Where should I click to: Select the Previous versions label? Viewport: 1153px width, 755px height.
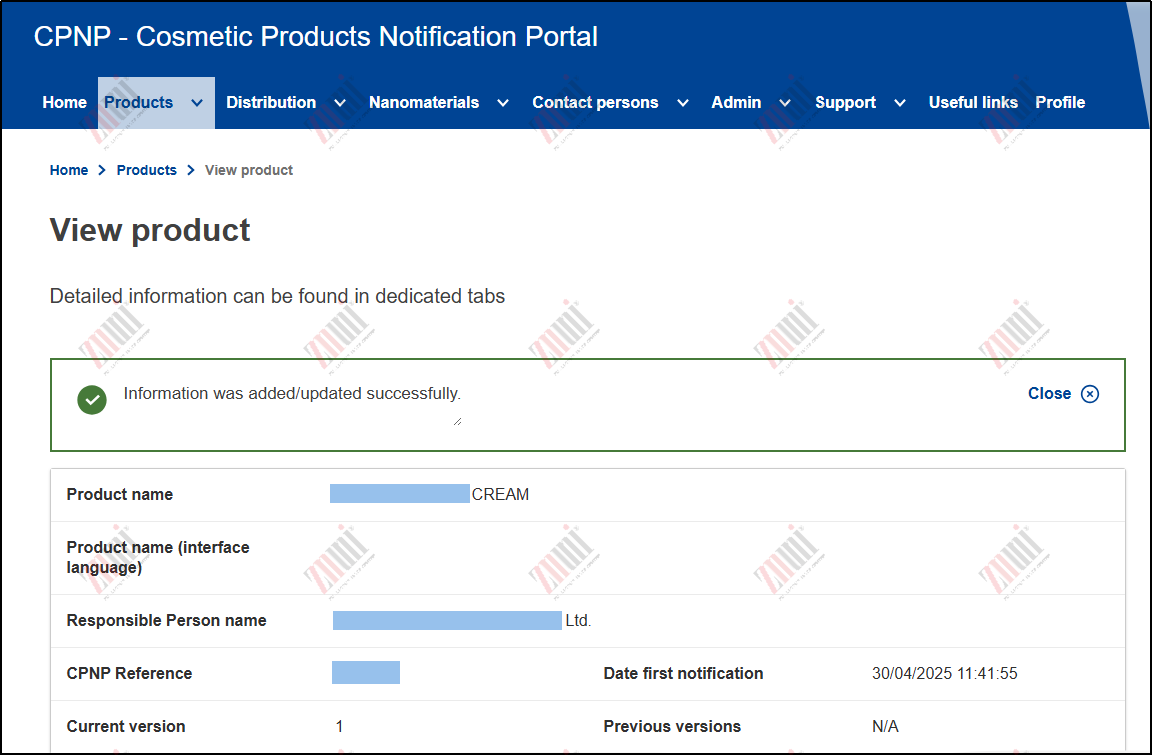(672, 726)
